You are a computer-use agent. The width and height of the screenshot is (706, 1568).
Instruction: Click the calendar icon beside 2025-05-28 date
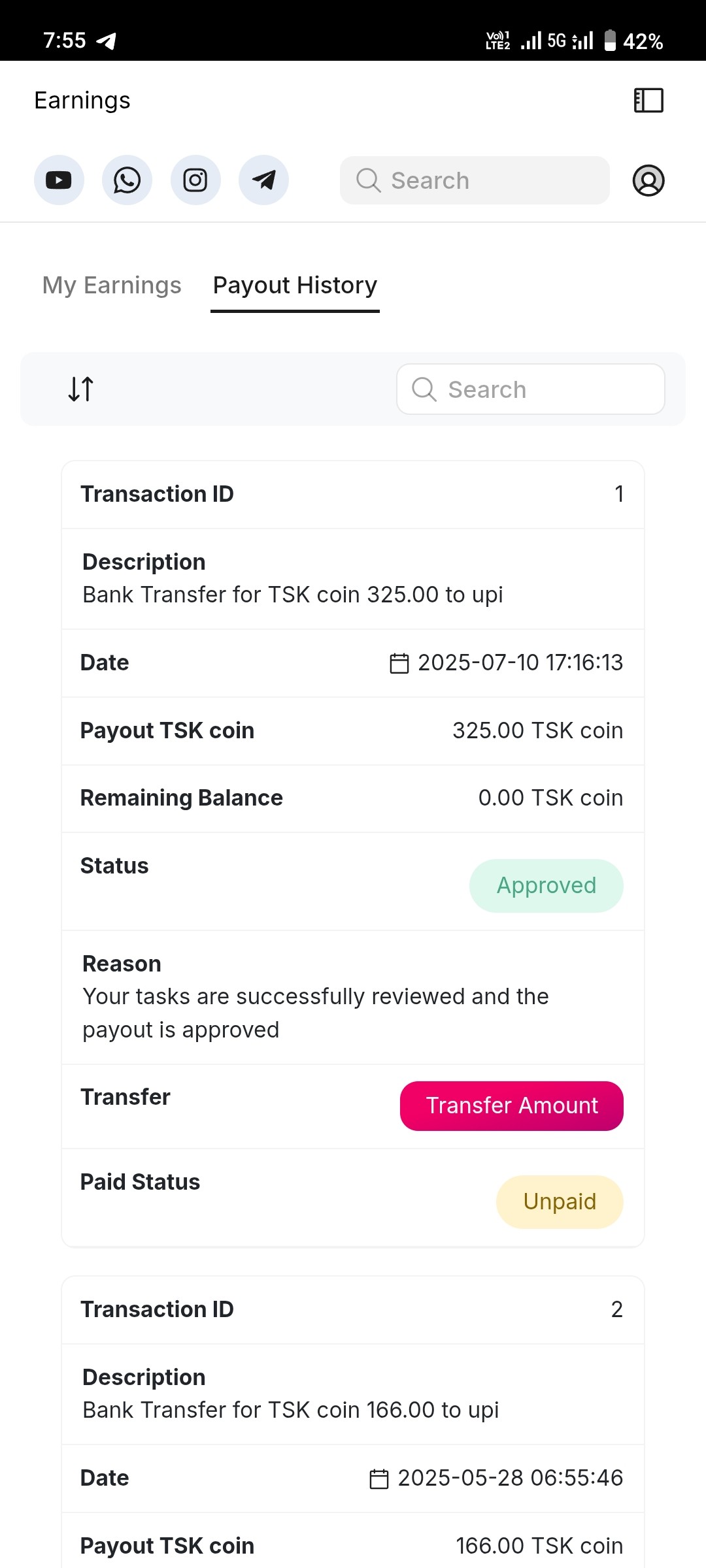(x=379, y=1478)
